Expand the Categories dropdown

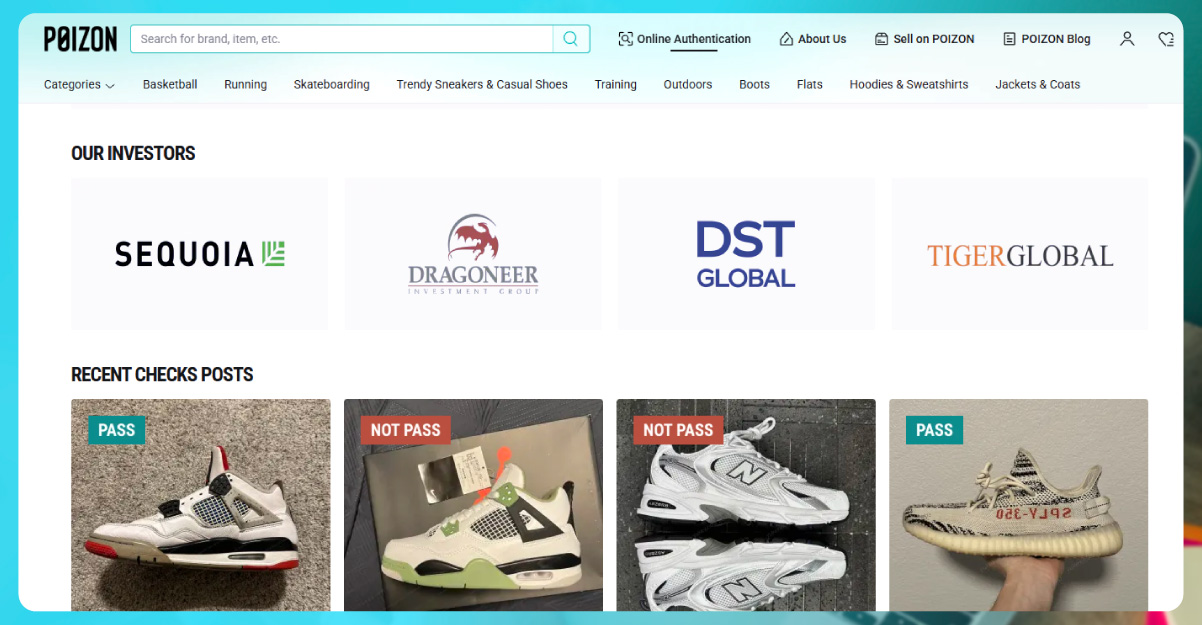tap(72, 85)
